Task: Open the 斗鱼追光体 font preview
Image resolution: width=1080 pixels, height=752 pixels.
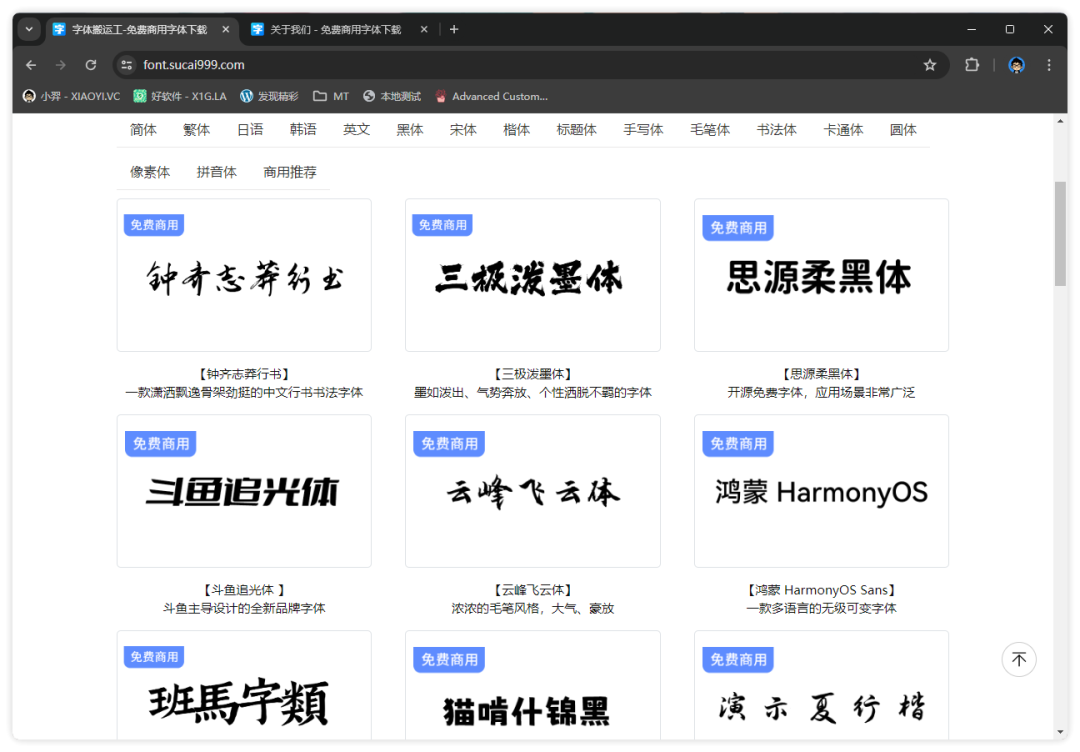Action: 244,491
